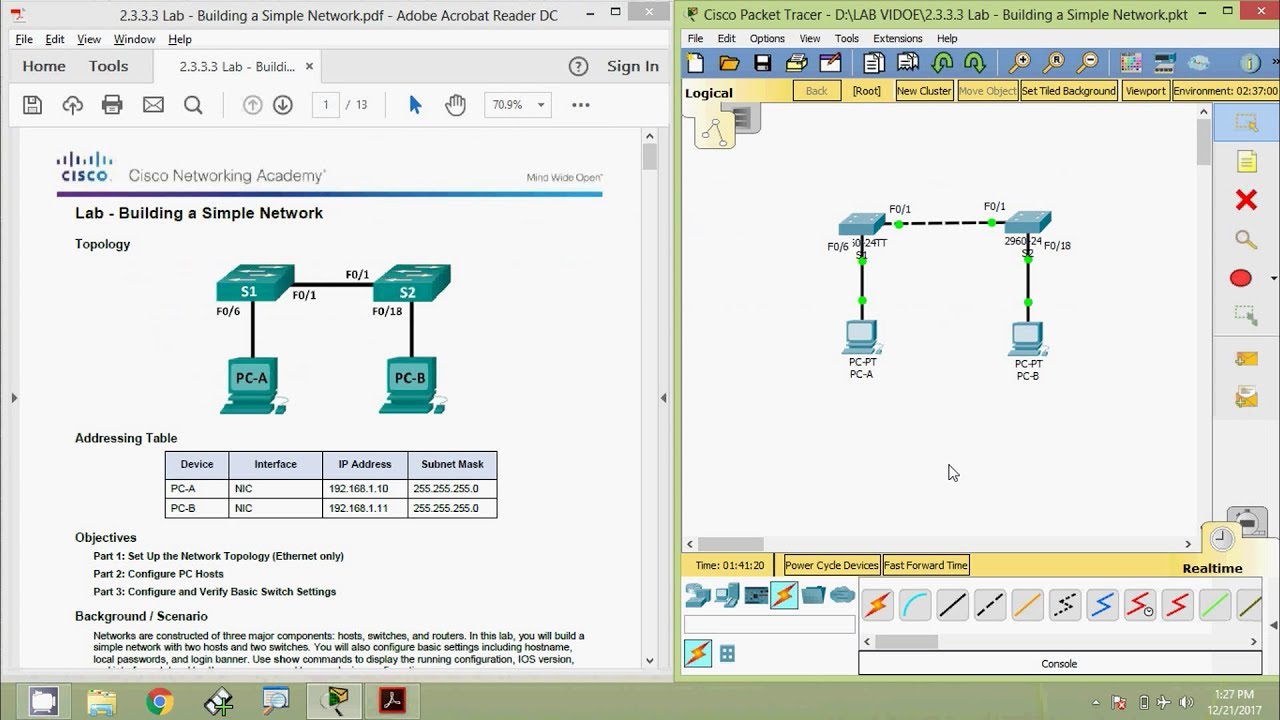Activate the Inspect magnifier tool
This screenshot has width=1280, height=720.
[1246, 239]
